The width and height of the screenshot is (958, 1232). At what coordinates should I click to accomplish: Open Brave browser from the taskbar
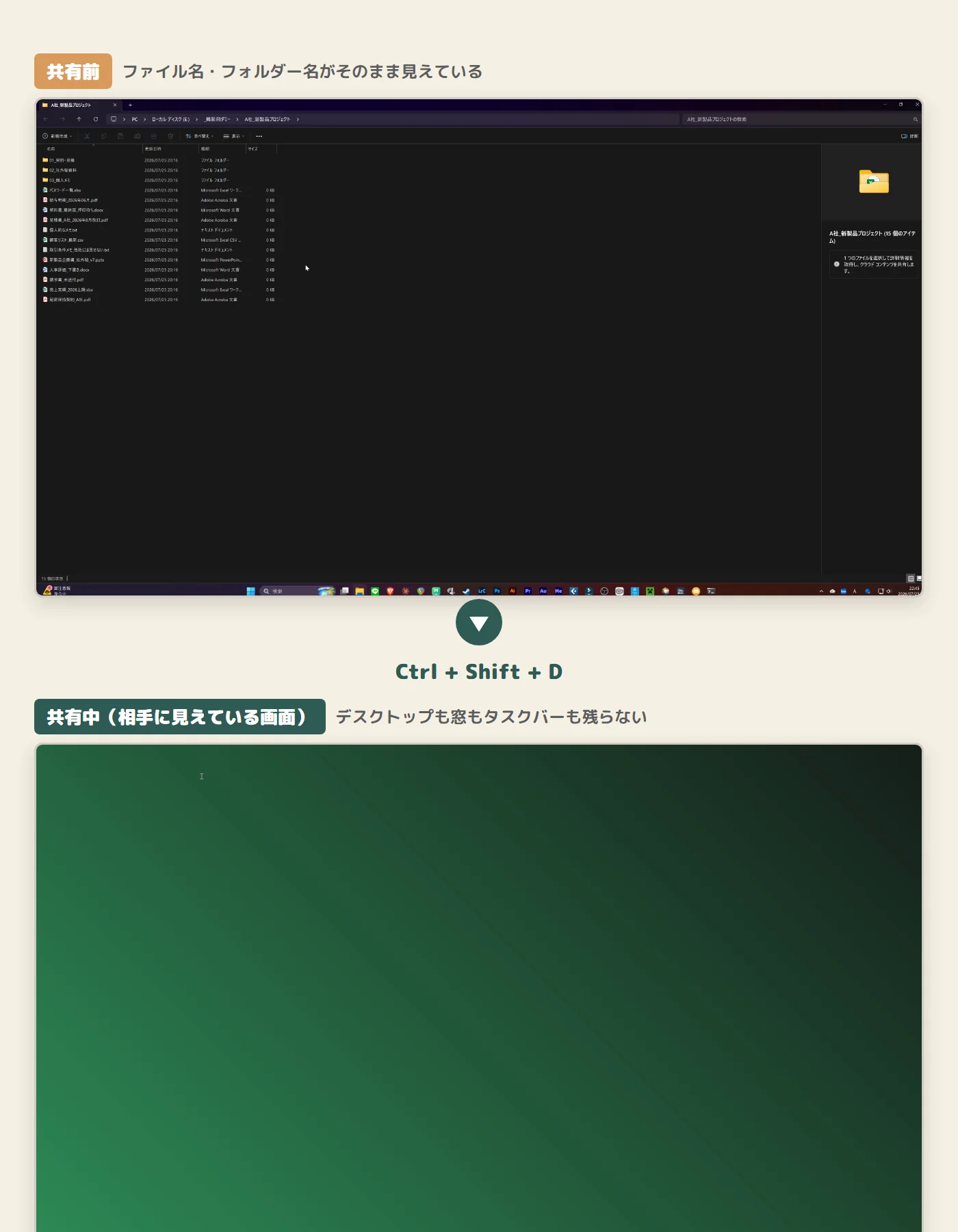coord(390,591)
